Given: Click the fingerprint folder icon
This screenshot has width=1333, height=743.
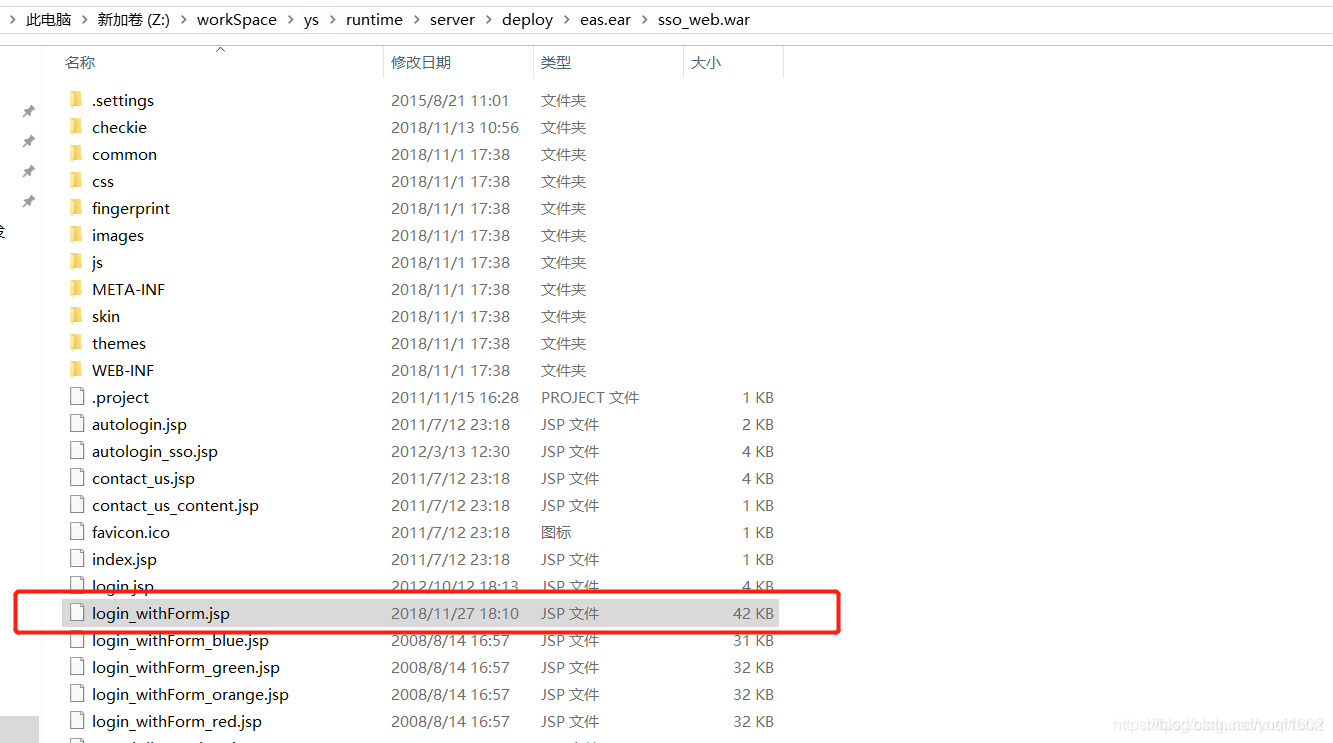Looking at the screenshot, I should click(x=76, y=208).
